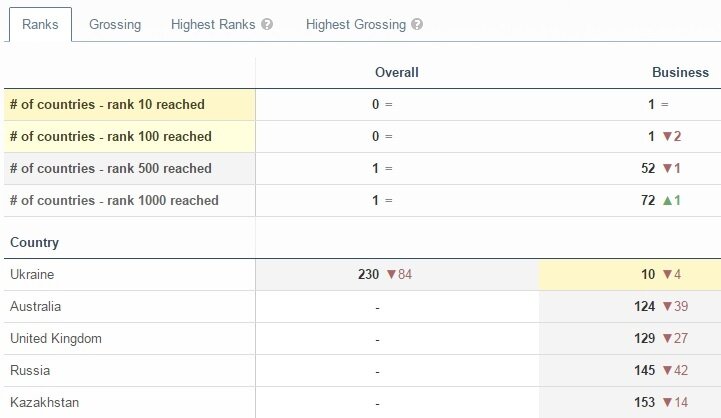Click help icon beside Highest Ranks

pos(267,24)
